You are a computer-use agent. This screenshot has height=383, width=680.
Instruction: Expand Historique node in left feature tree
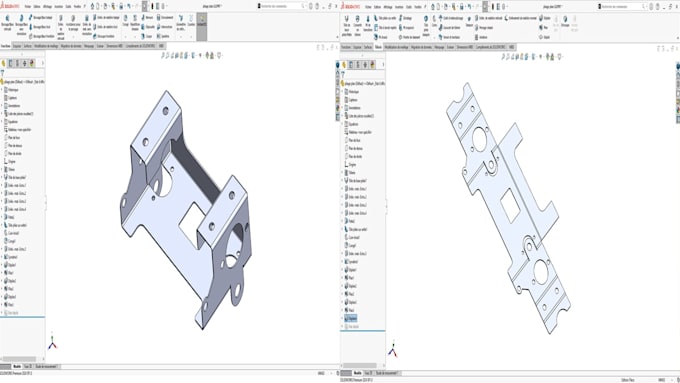click(2, 90)
